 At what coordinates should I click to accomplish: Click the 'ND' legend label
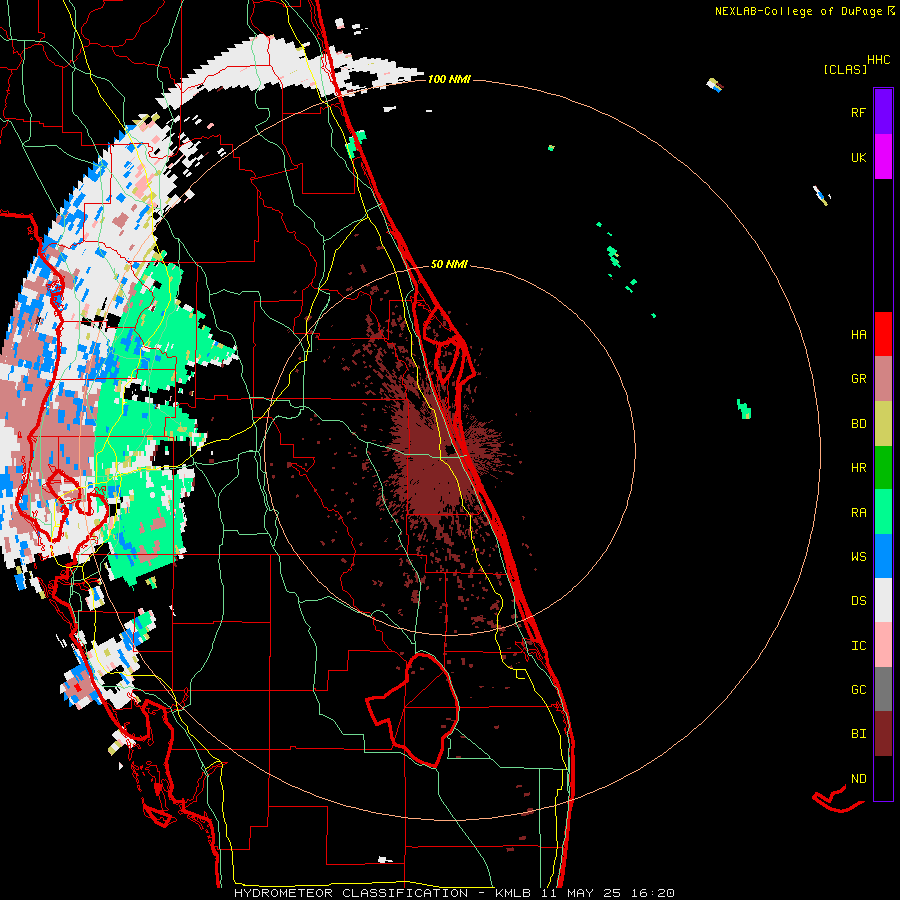[x=858, y=779]
